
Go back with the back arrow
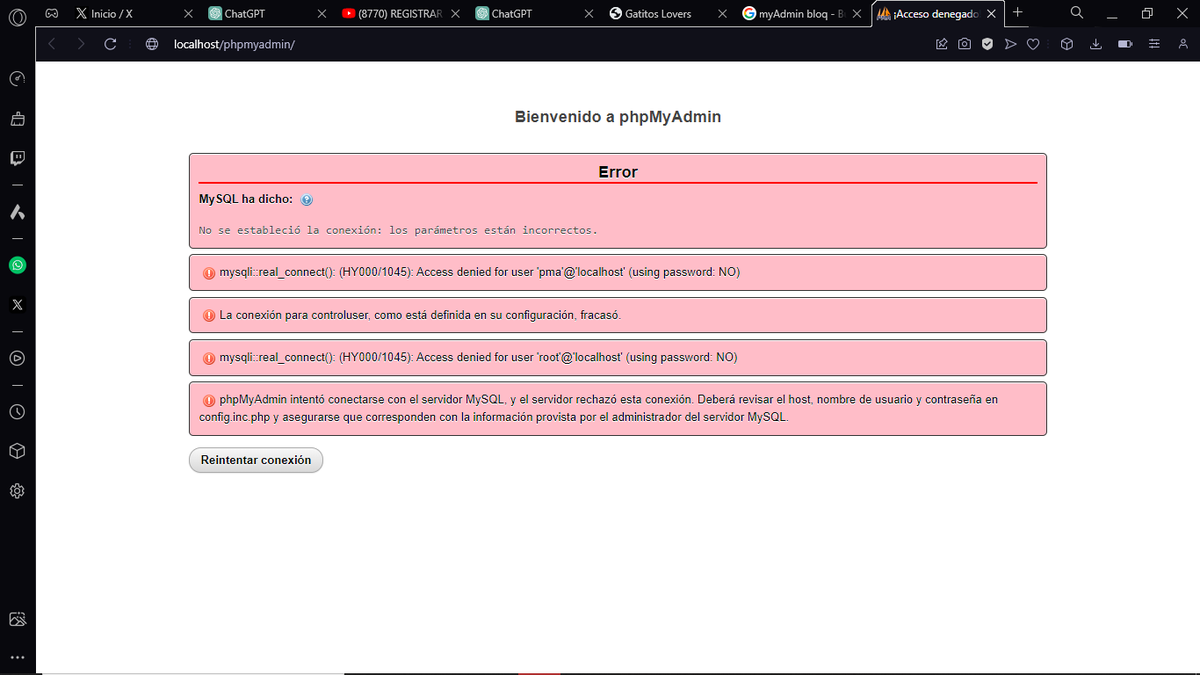point(52,44)
